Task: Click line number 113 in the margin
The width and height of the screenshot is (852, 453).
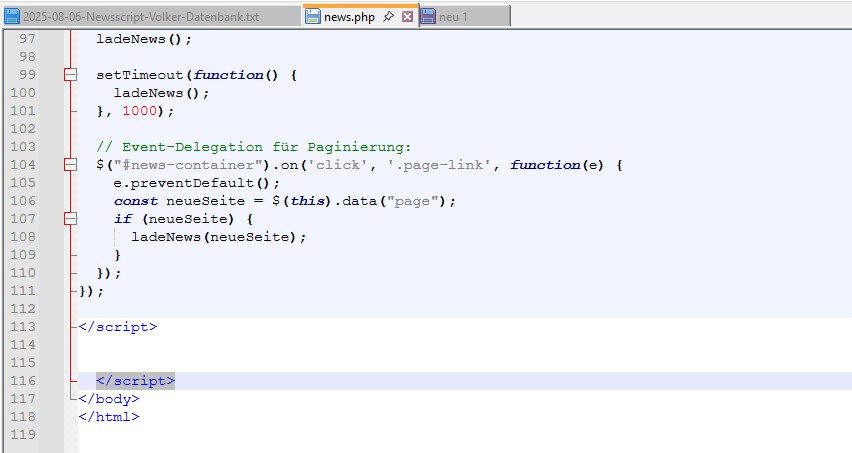Action: tap(22, 327)
